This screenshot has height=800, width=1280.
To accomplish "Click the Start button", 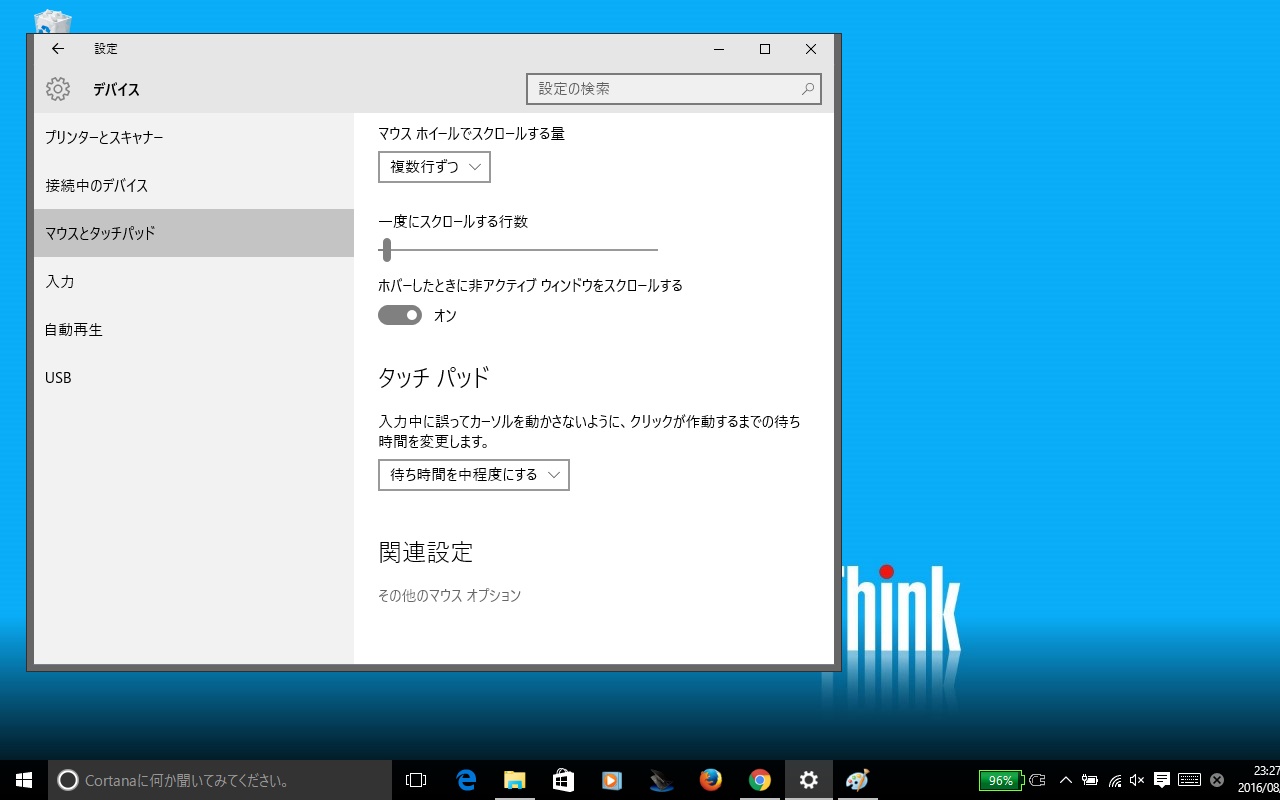I will point(22,780).
